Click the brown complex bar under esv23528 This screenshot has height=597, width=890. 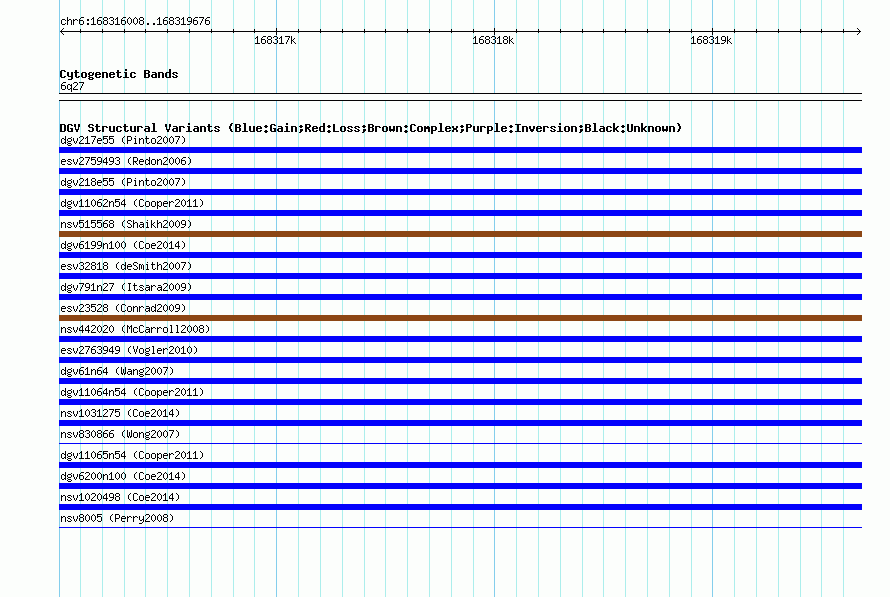[x=460, y=318]
